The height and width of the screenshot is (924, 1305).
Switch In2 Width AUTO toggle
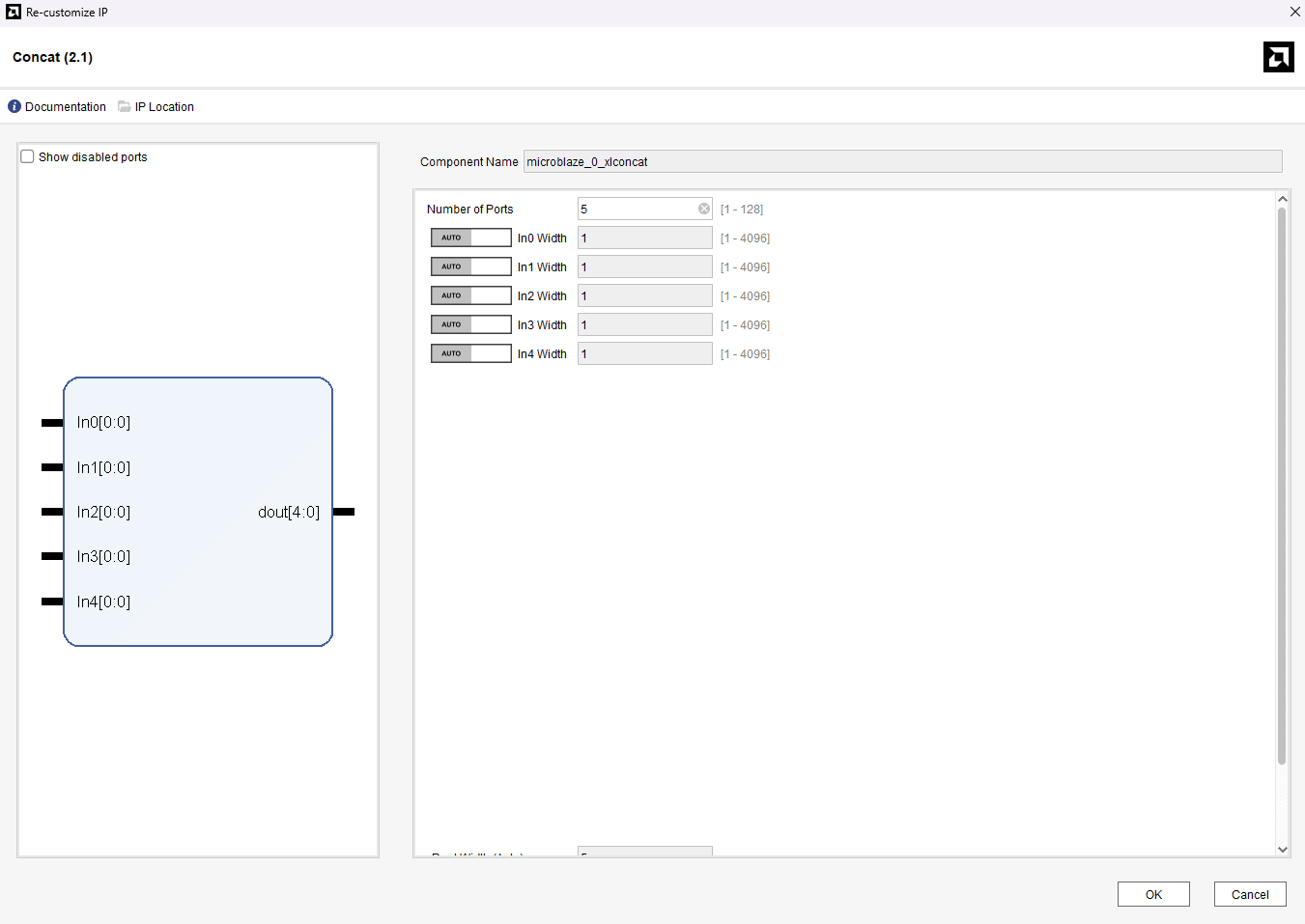[470, 295]
